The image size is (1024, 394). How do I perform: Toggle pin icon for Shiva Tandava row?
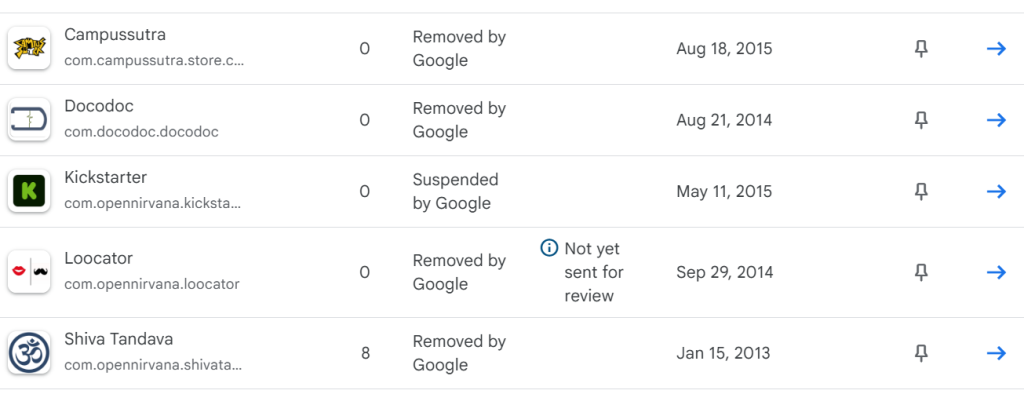[x=921, y=353]
